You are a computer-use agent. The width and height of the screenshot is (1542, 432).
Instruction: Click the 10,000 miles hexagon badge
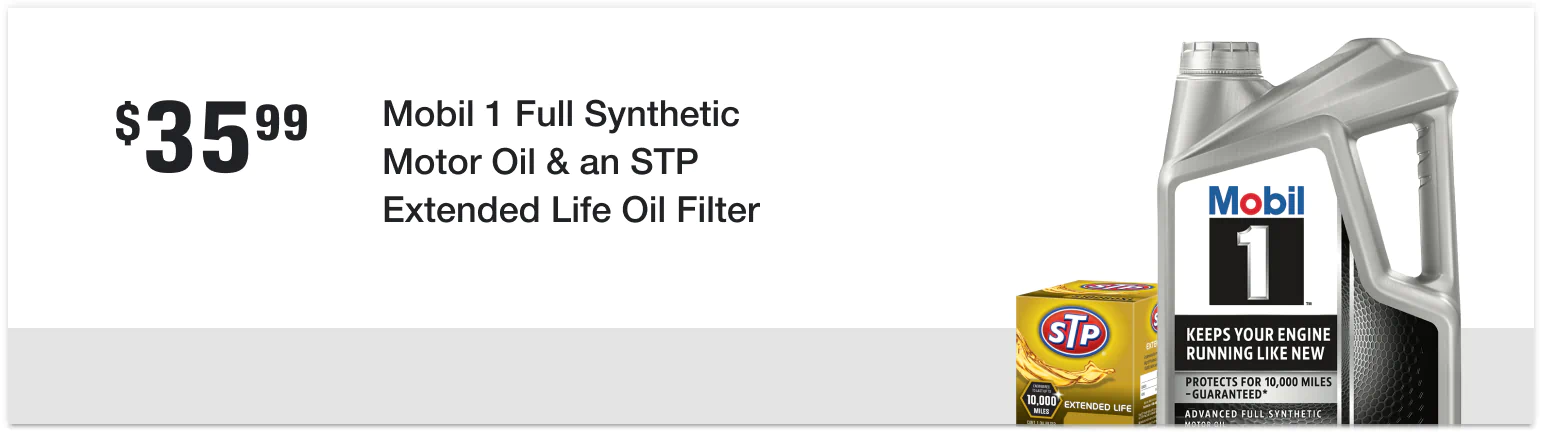pos(1042,401)
